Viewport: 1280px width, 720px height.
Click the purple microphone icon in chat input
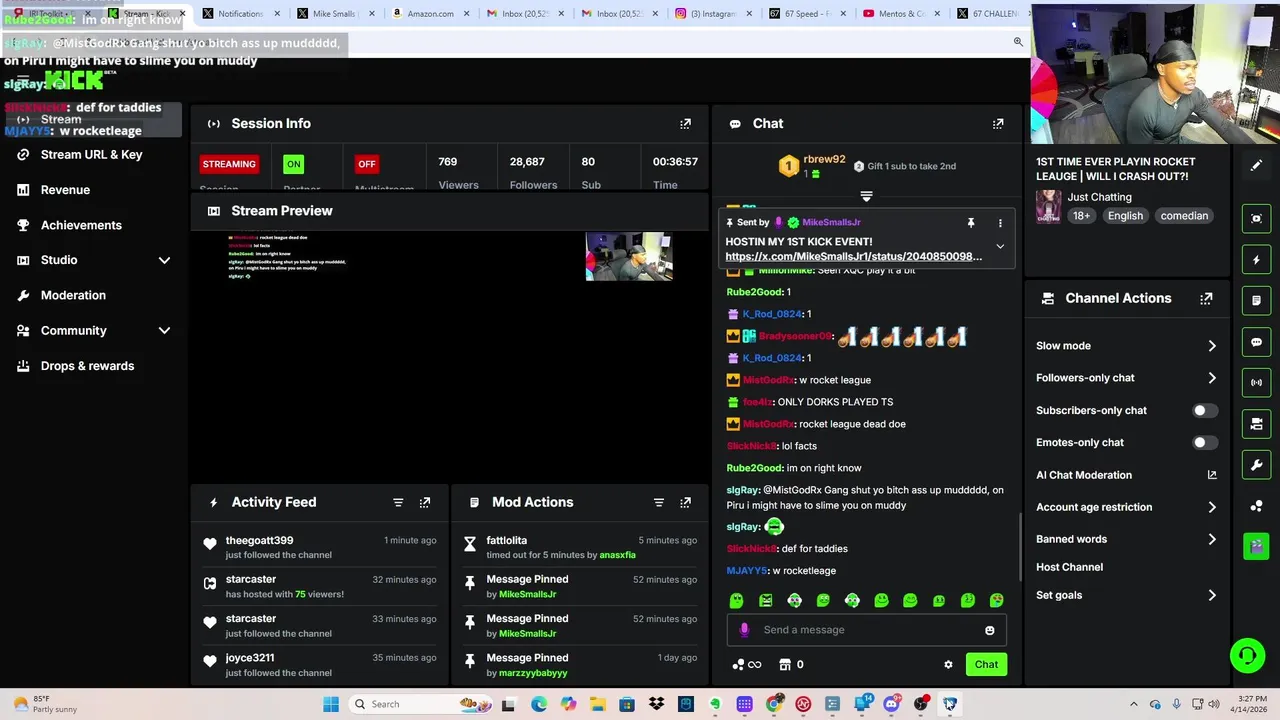click(744, 630)
